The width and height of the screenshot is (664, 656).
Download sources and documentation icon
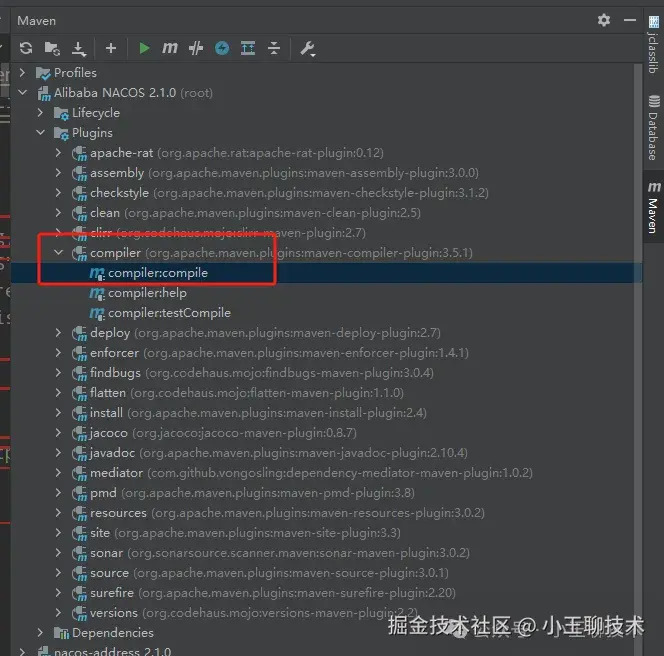(79, 49)
